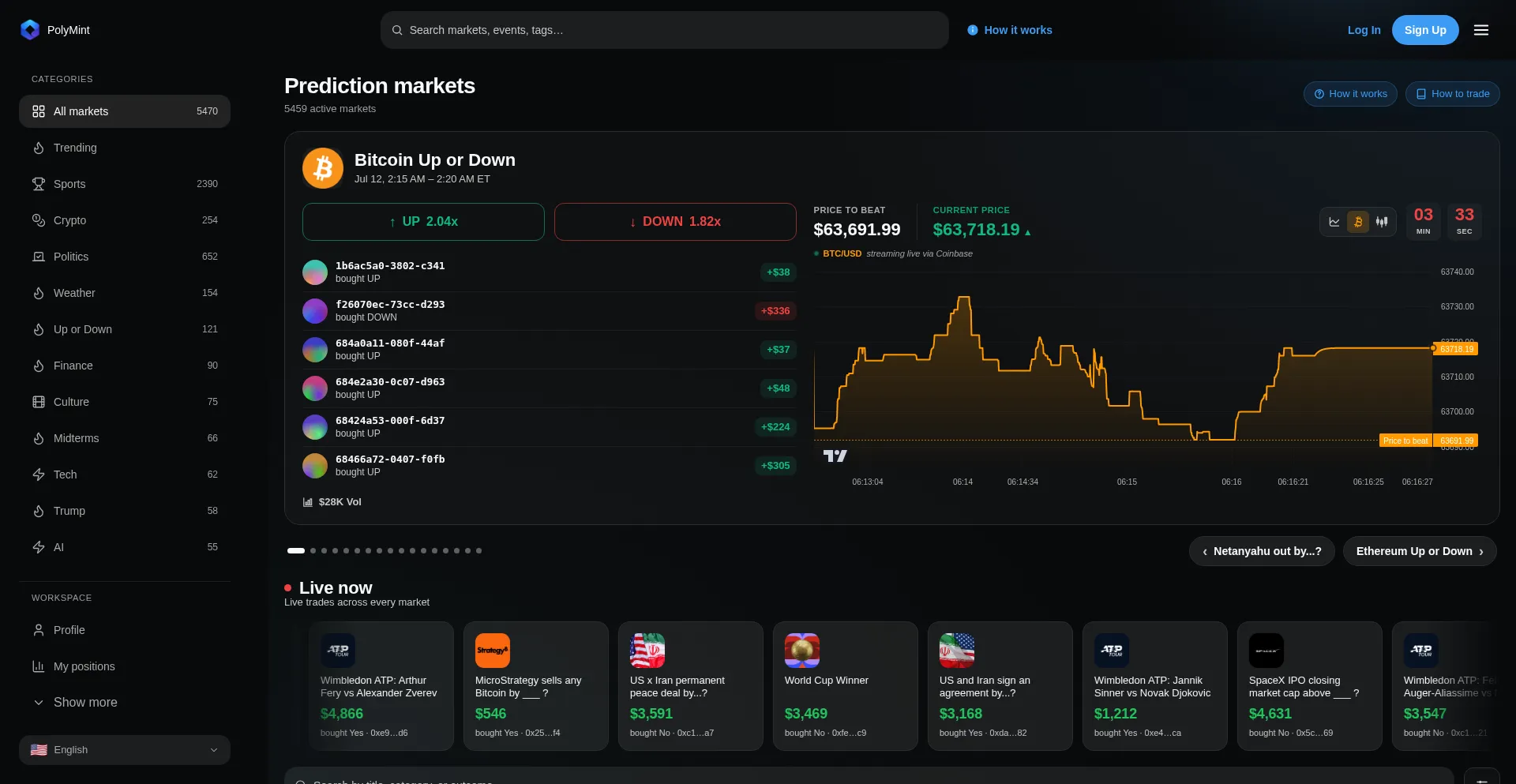Open Politics category icon
Viewport: 1516px width, 784px height.
(39, 257)
